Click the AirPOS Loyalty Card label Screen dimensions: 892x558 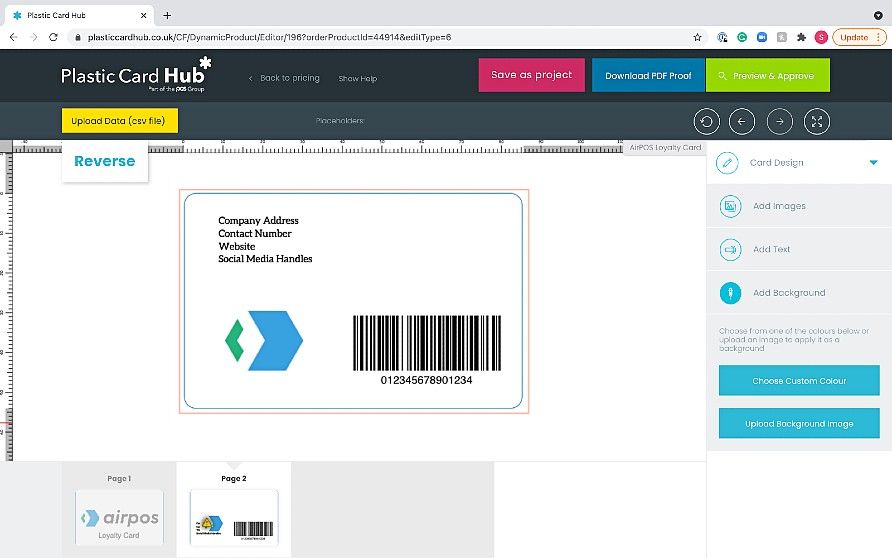coord(665,147)
